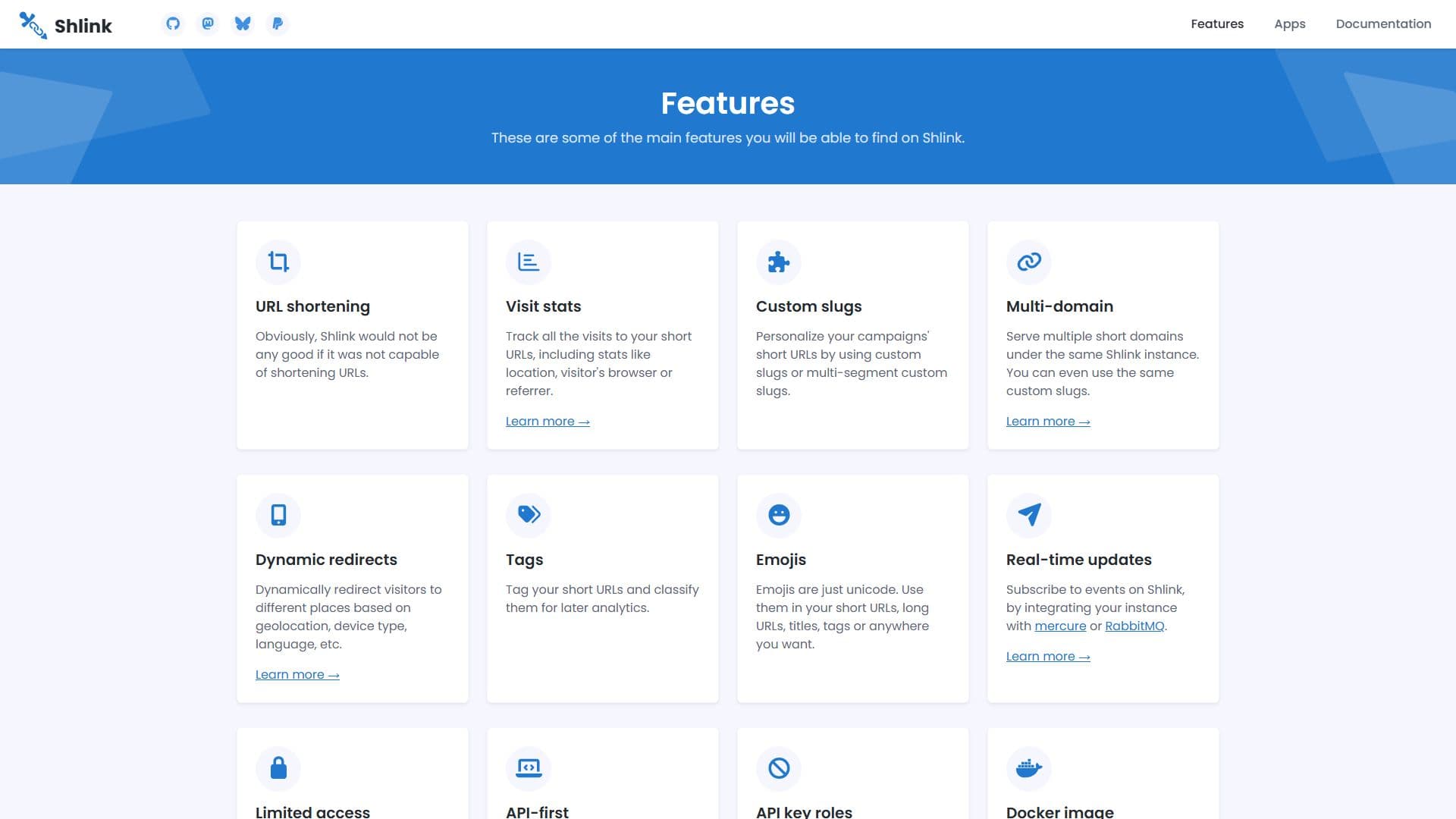Click the API key roles ban icon
Image resolution: width=1456 pixels, height=819 pixels.
point(779,768)
